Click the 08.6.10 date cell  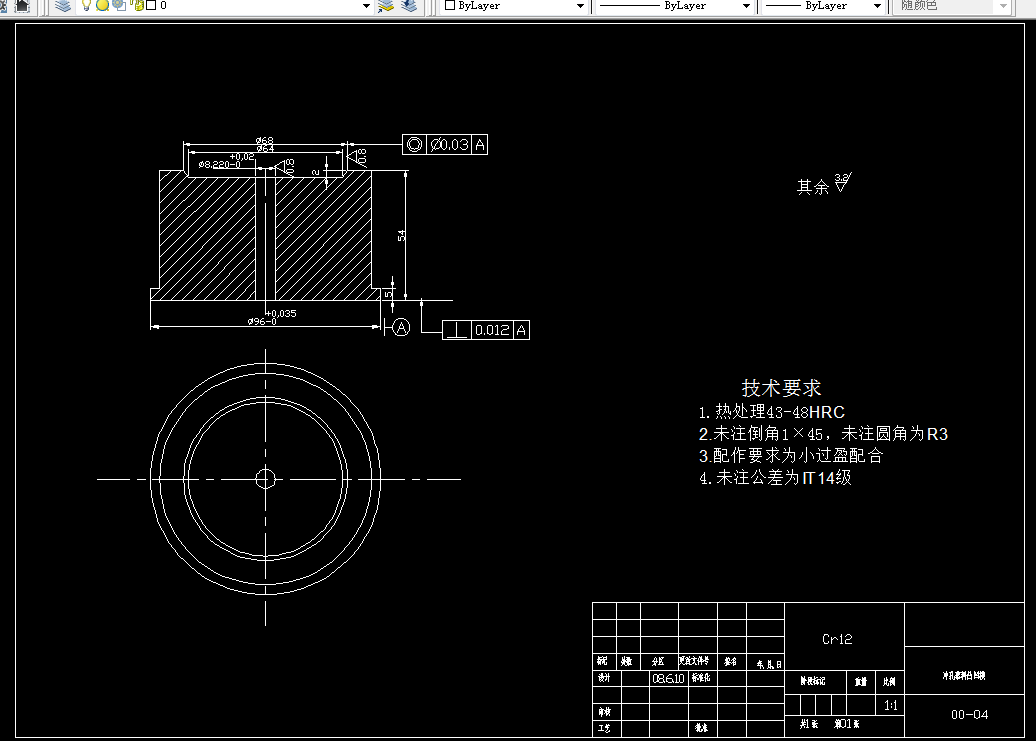668,678
